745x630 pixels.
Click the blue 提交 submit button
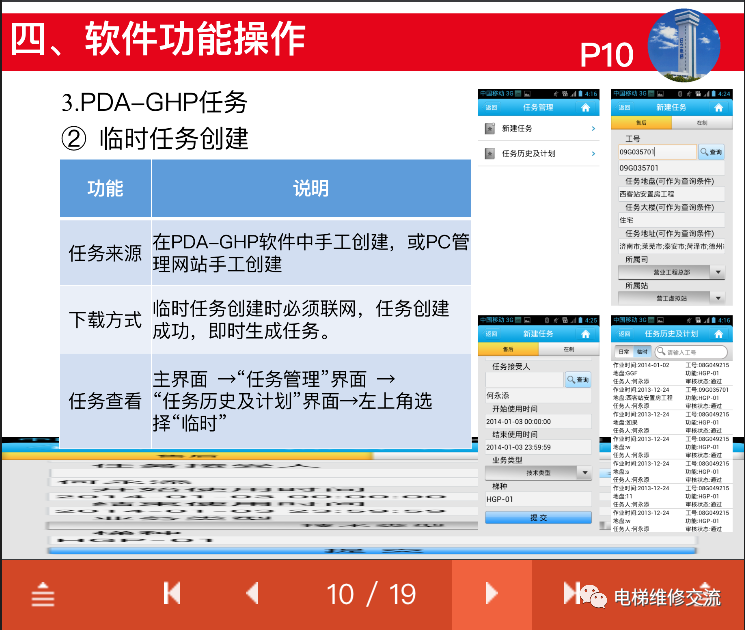(x=538, y=518)
